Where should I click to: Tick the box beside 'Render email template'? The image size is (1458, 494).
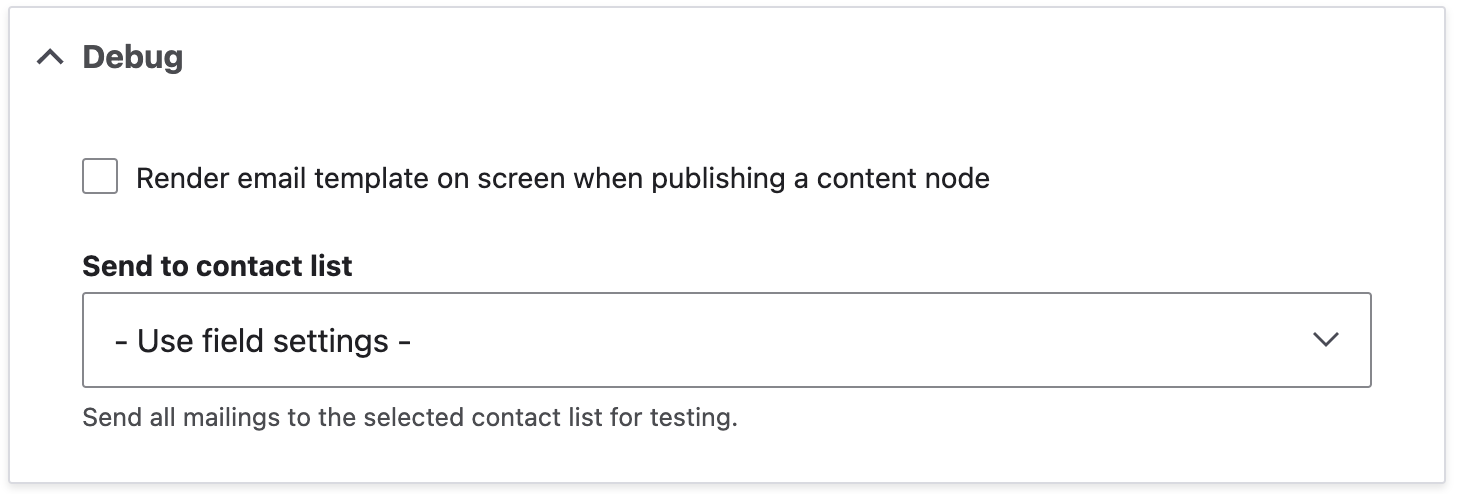click(x=100, y=178)
